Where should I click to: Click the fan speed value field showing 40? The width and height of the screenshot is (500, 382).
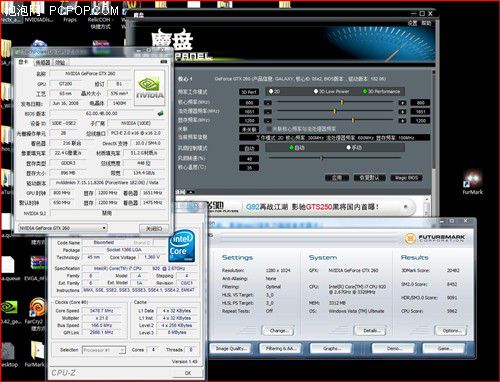coord(249,159)
